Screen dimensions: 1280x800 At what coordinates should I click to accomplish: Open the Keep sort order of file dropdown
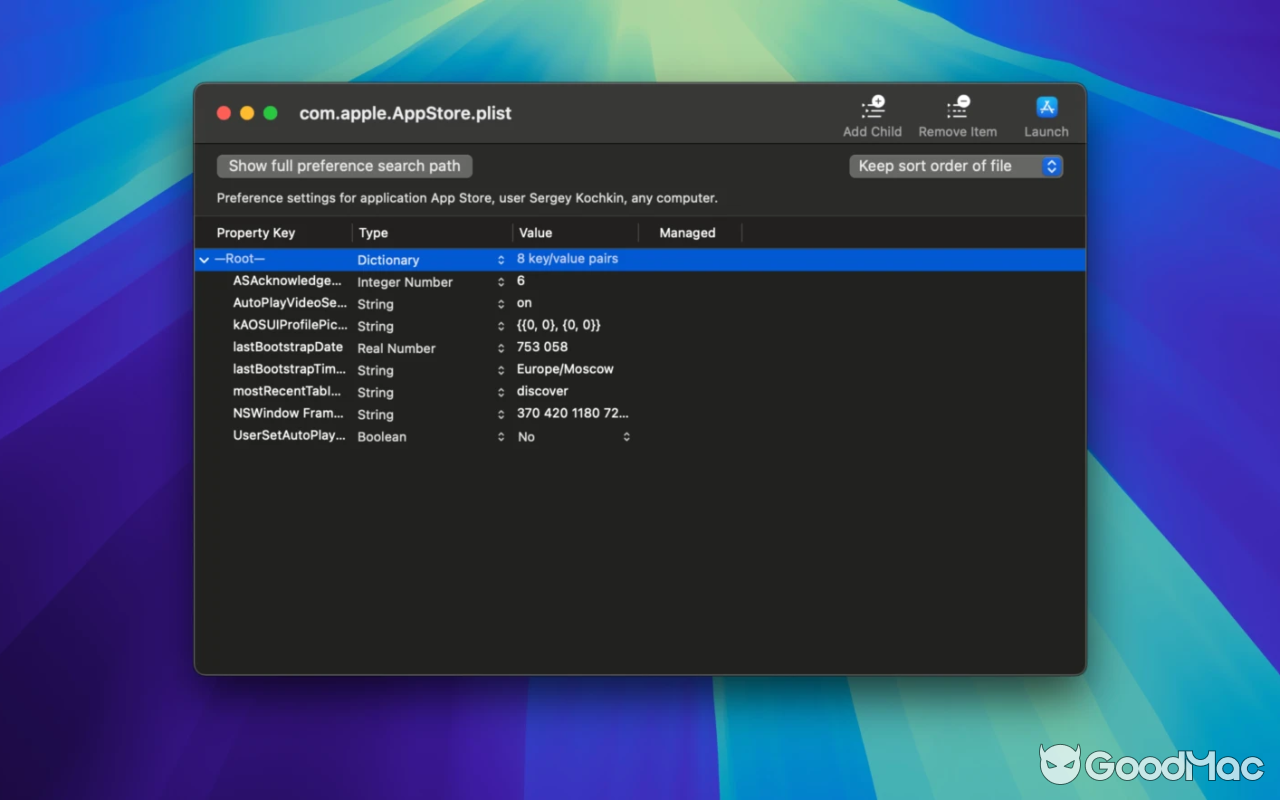1049,166
